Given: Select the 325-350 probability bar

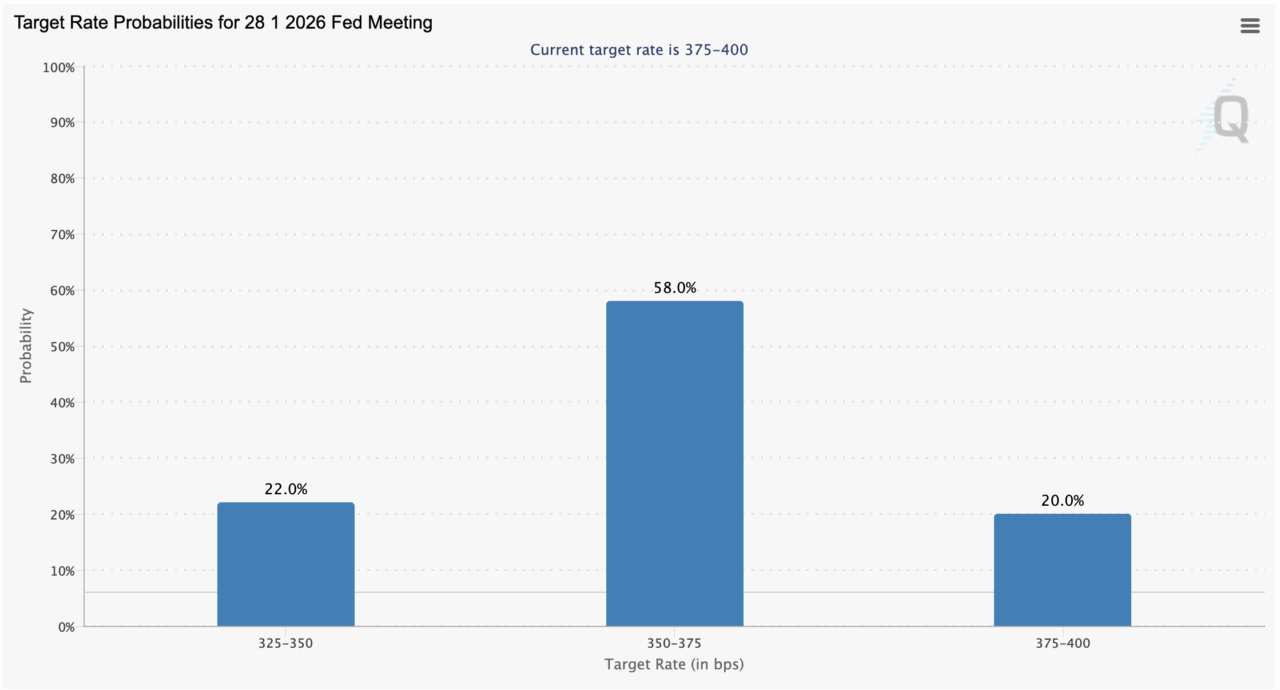Looking at the screenshot, I should [285, 564].
